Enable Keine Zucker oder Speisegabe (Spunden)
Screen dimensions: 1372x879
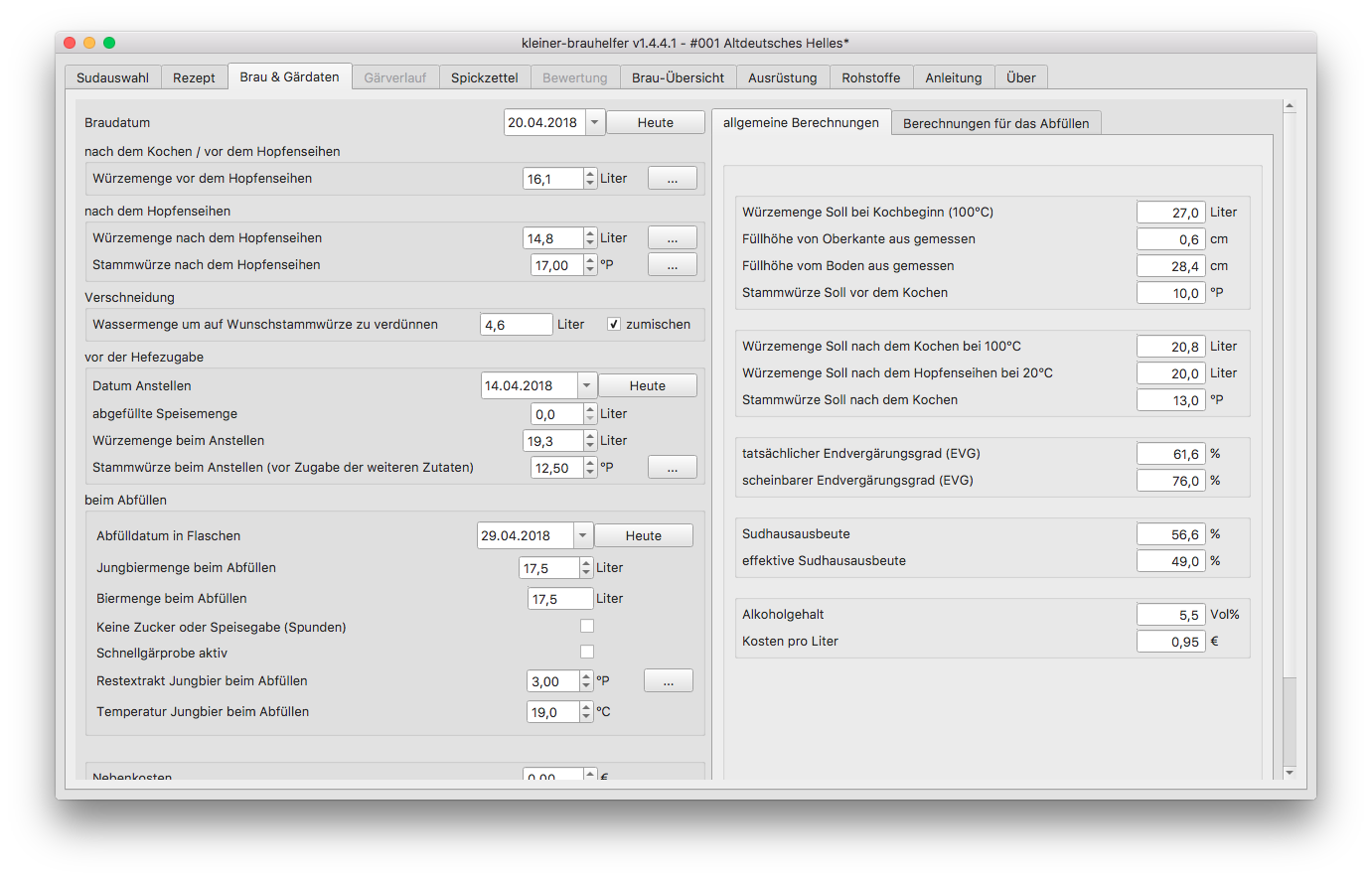[587, 627]
